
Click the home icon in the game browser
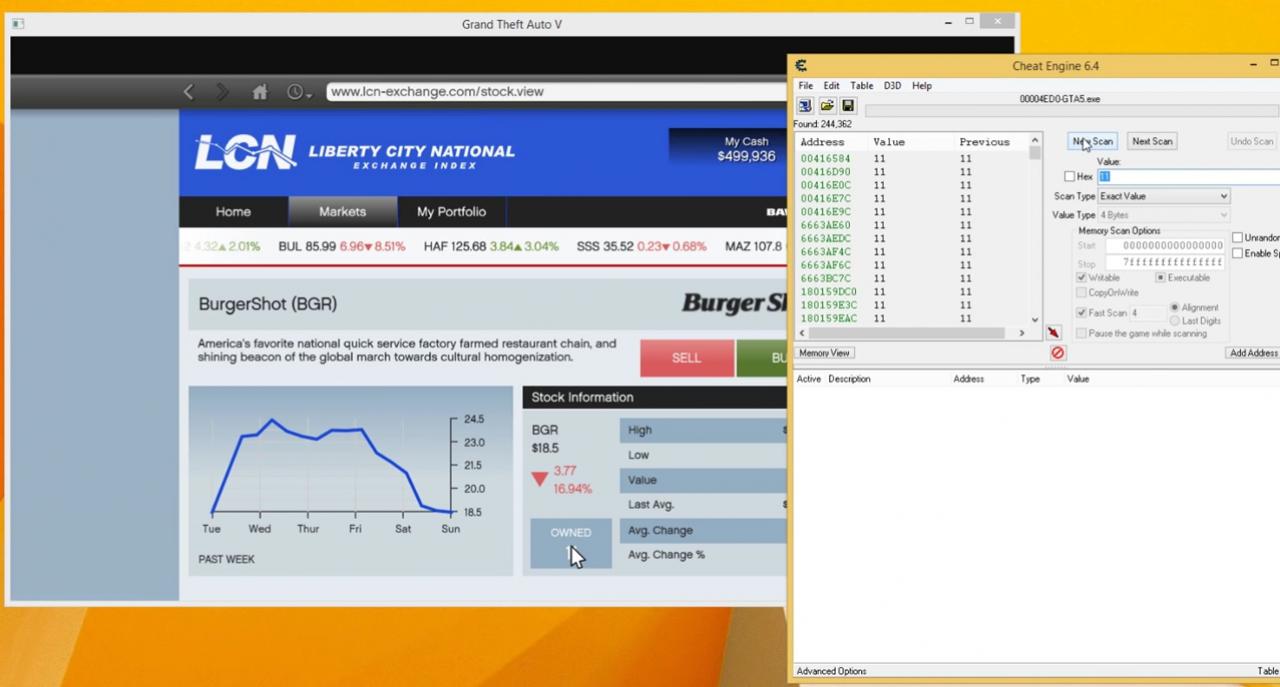point(260,92)
